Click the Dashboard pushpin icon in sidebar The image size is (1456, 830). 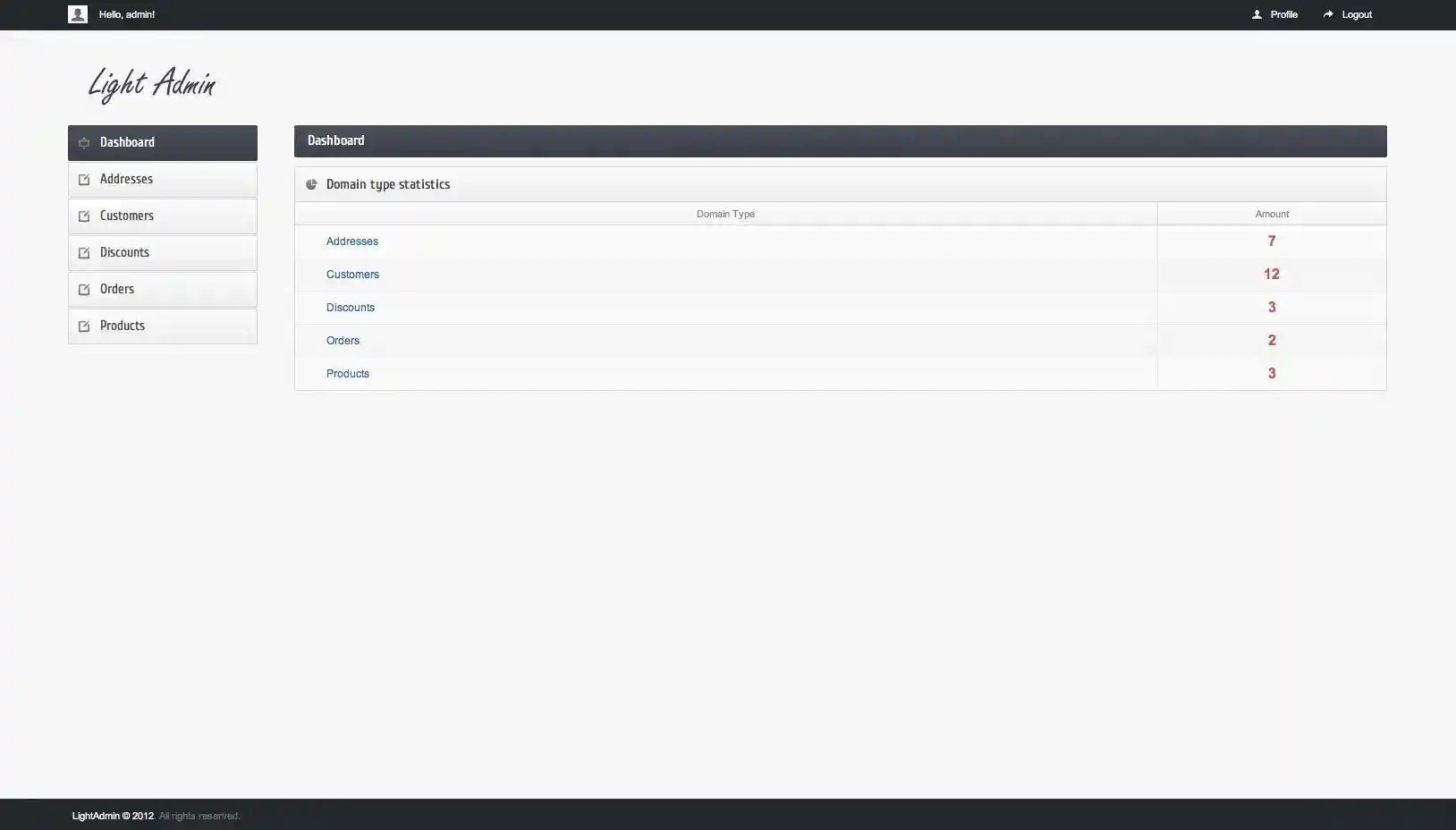[83, 143]
